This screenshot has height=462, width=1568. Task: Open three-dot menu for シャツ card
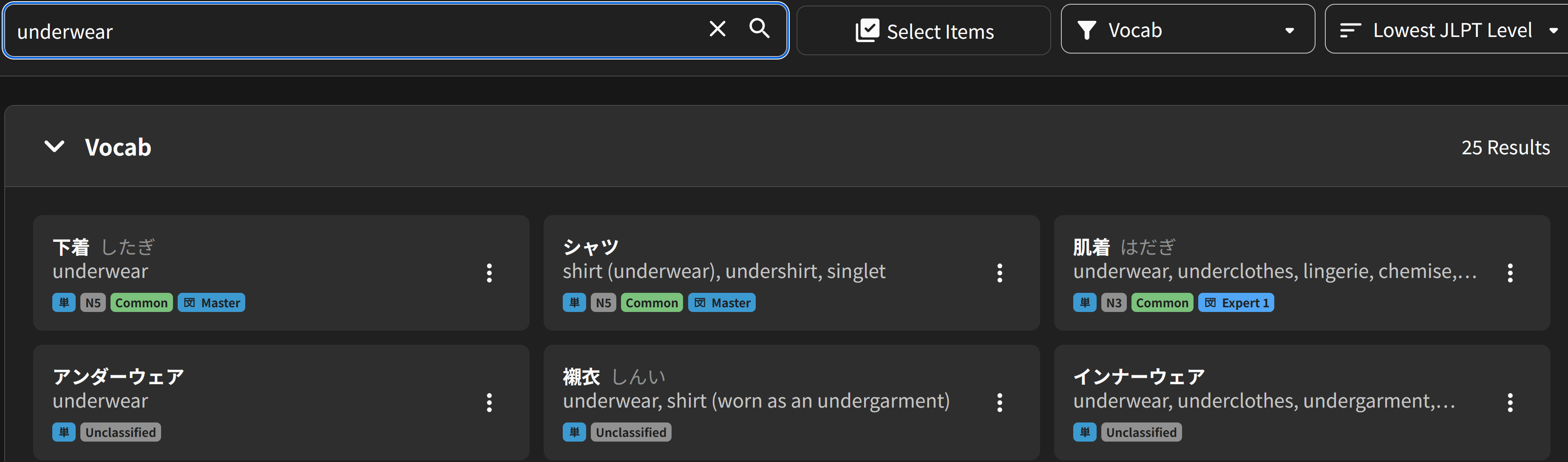999,273
